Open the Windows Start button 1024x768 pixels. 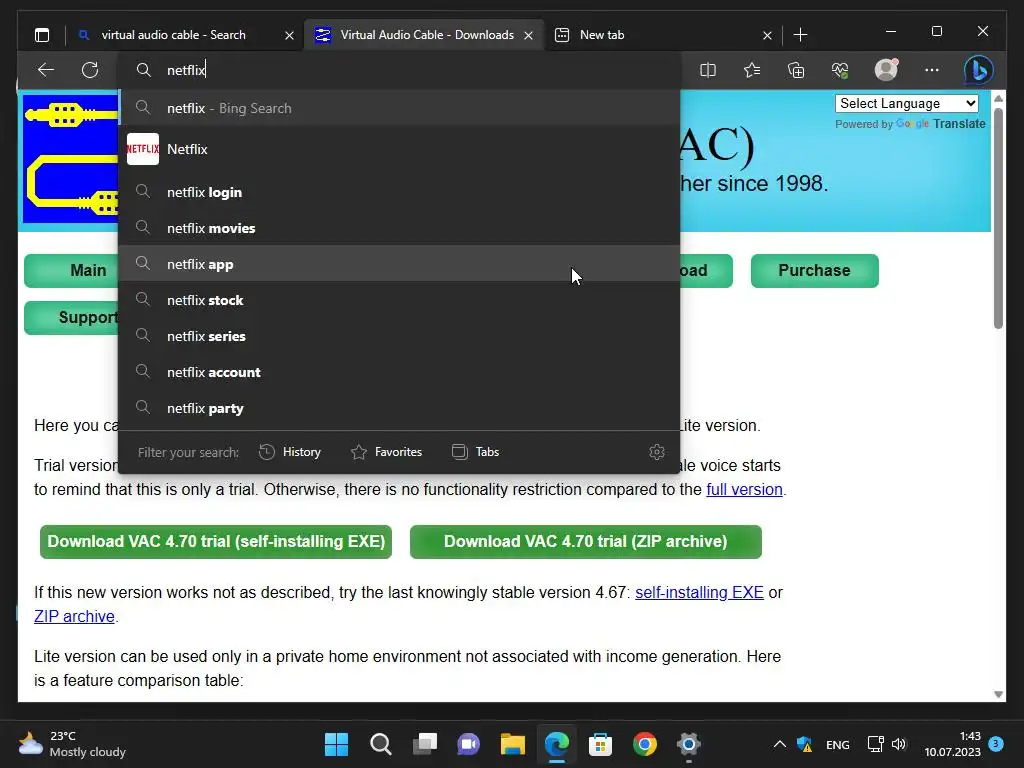(336, 744)
